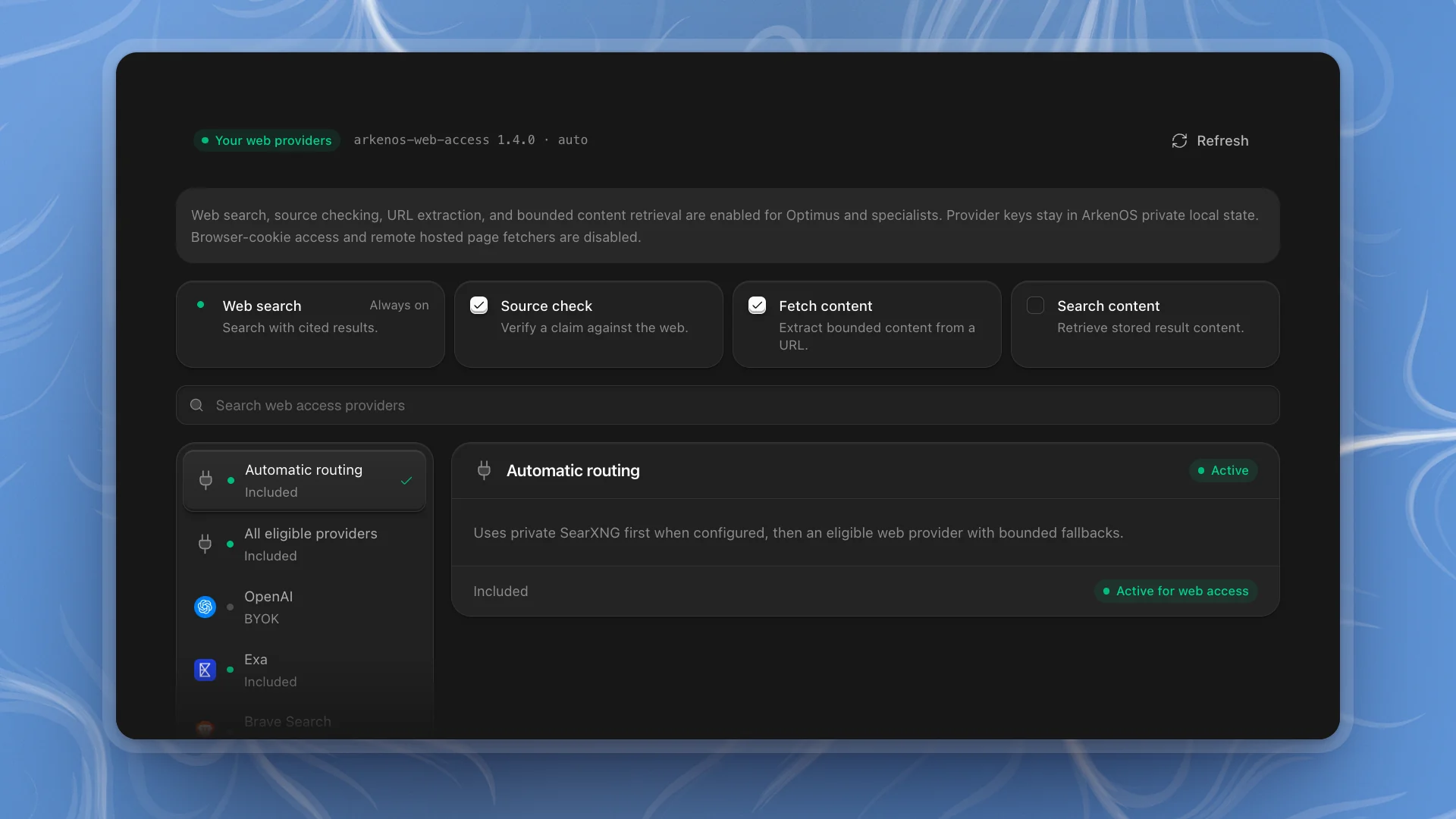1456x819 pixels.
Task: Click the Refresh button label
Action: [1222, 141]
